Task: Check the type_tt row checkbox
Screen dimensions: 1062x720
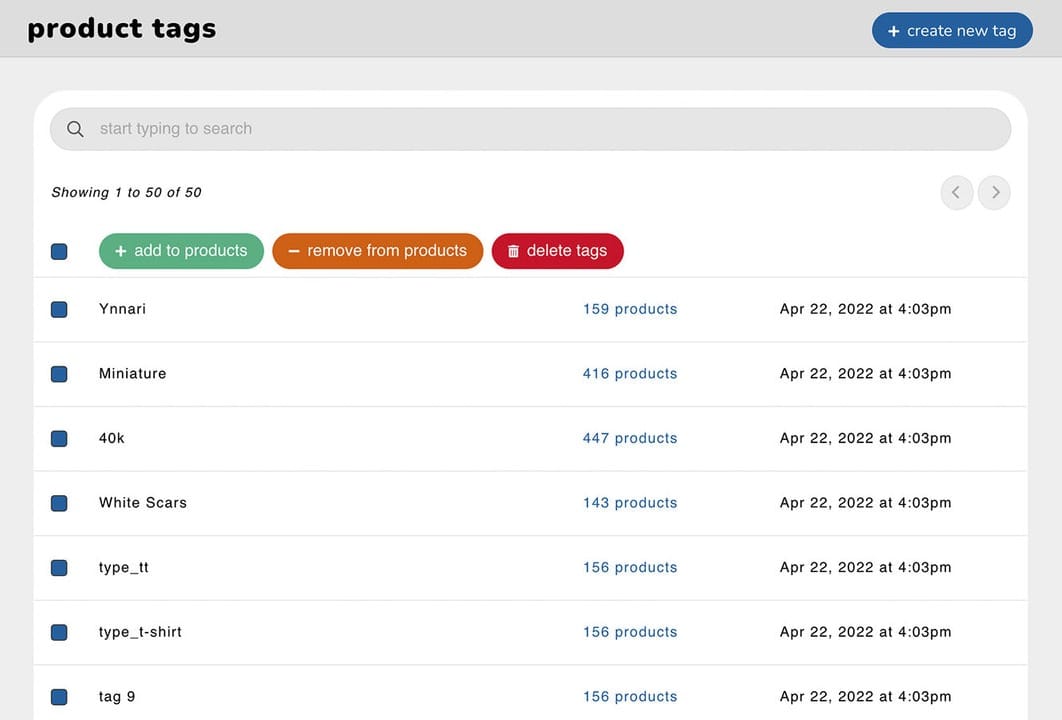Action: (58, 567)
